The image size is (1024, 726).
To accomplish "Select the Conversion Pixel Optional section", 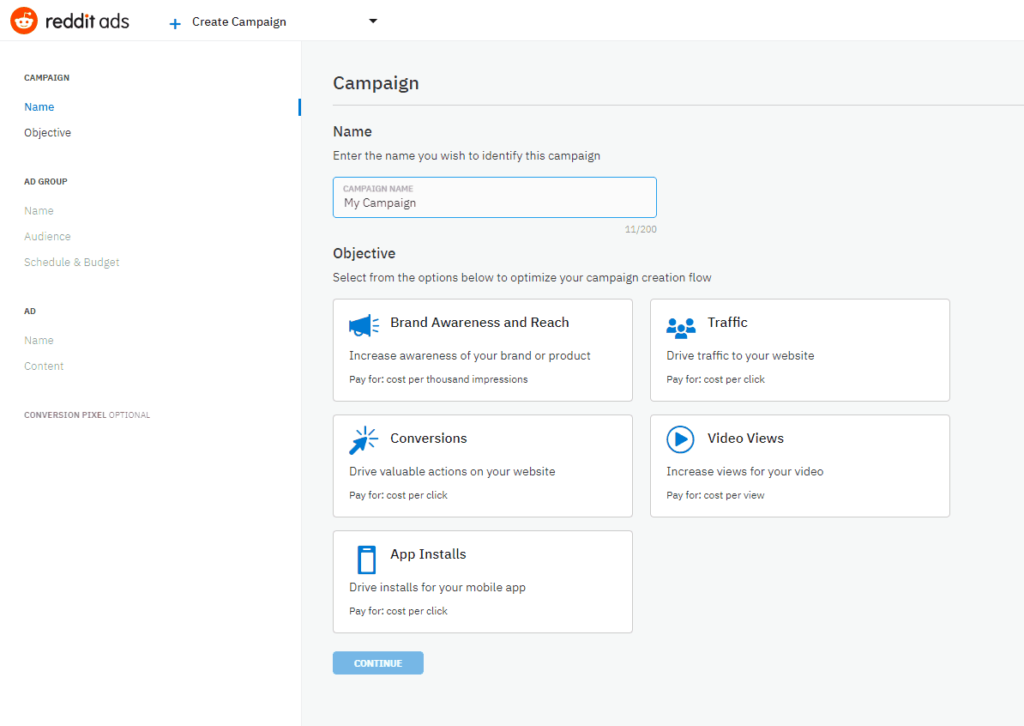I will click(x=87, y=415).
